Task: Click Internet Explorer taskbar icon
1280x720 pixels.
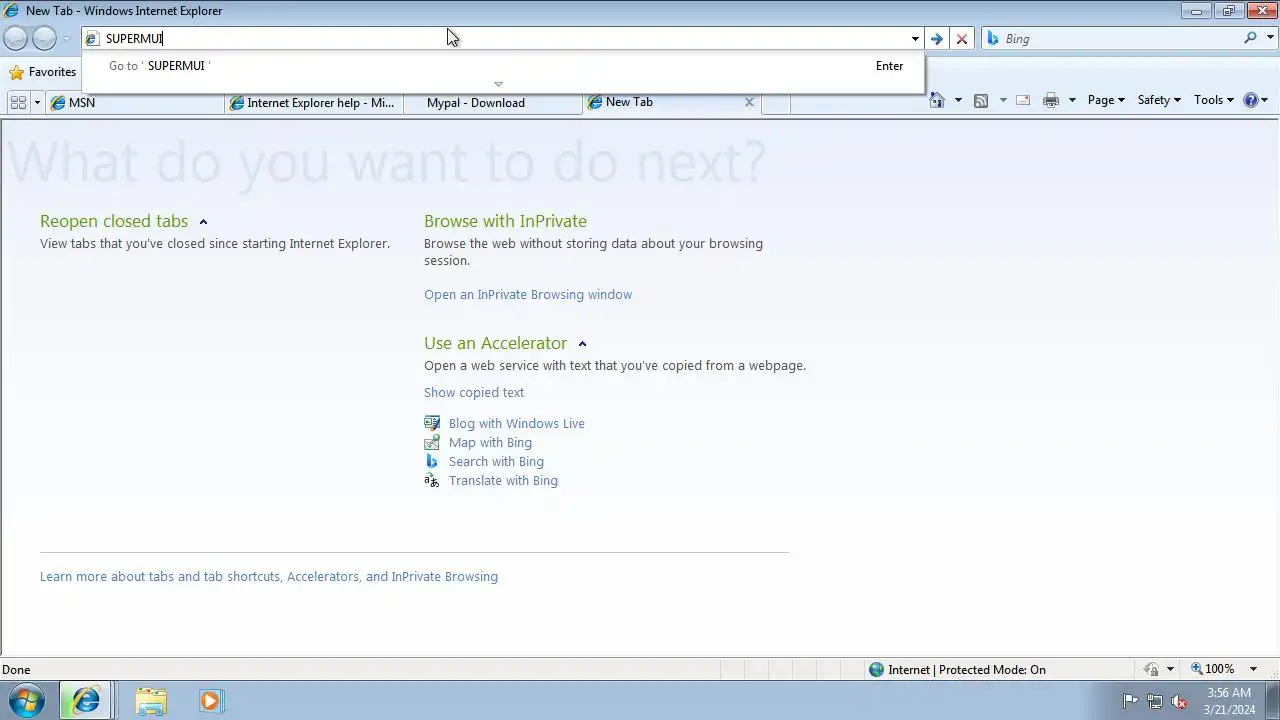Action: [x=86, y=701]
